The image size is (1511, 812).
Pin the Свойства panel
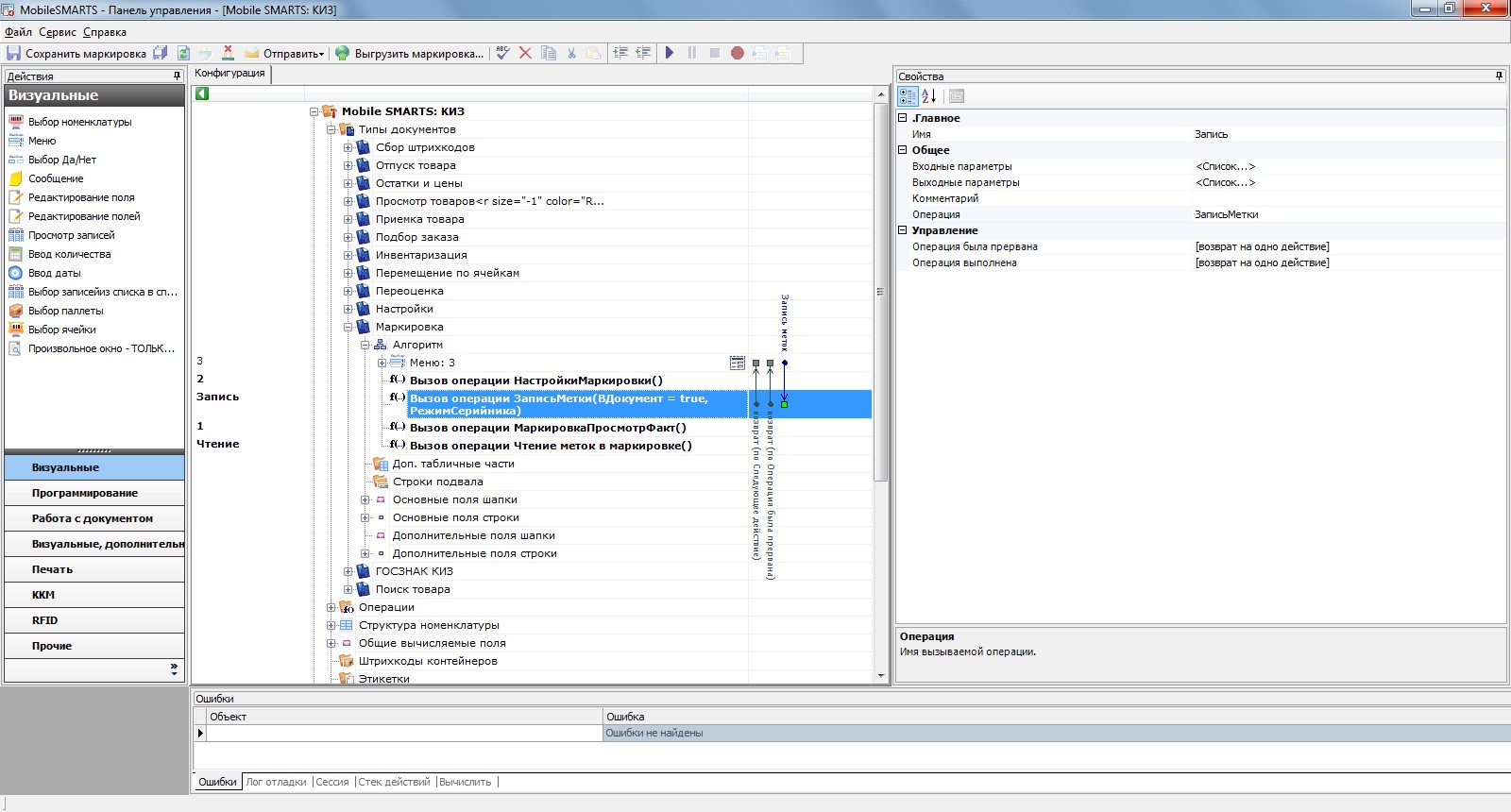(1499, 76)
